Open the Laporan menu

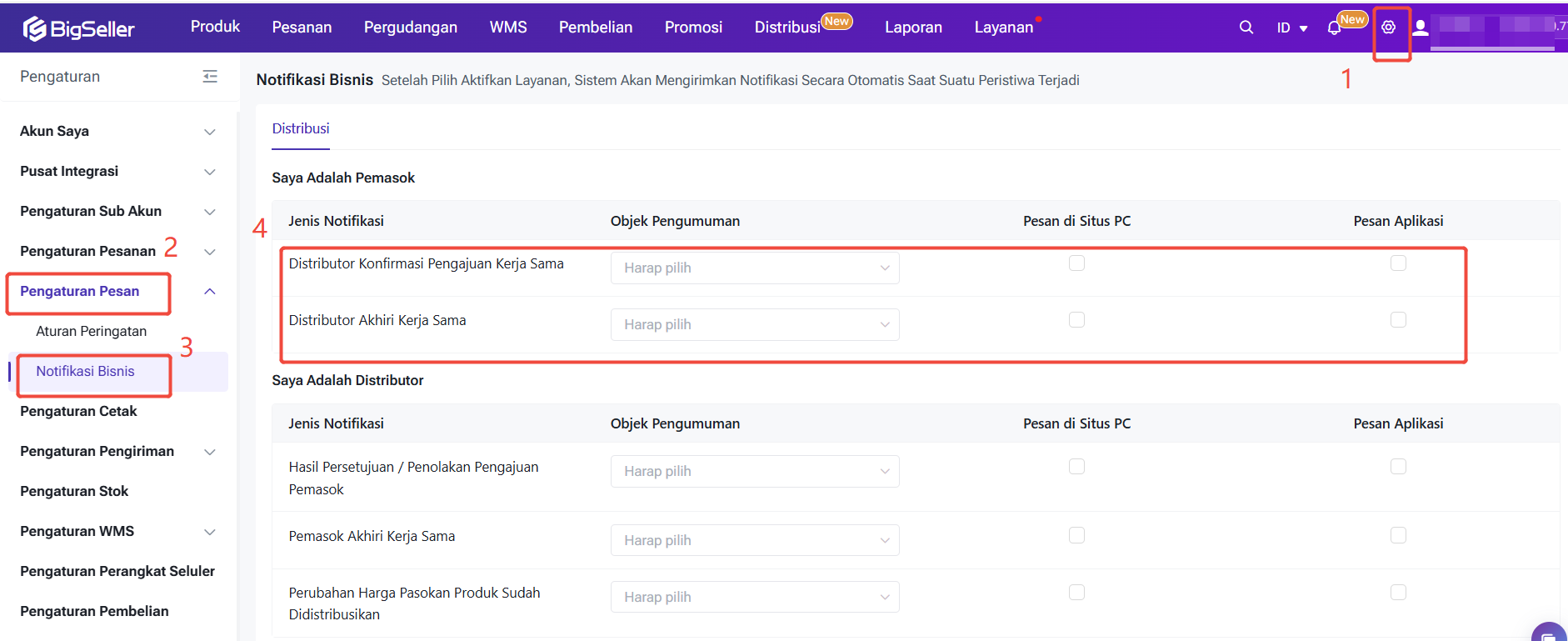(913, 28)
